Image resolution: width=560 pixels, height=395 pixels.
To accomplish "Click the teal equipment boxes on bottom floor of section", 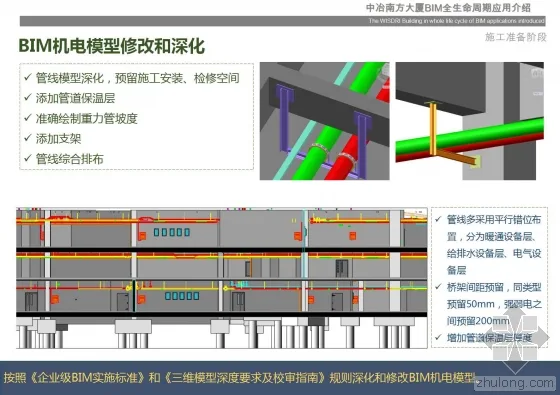I will pyautogui.click(x=182, y=296).
